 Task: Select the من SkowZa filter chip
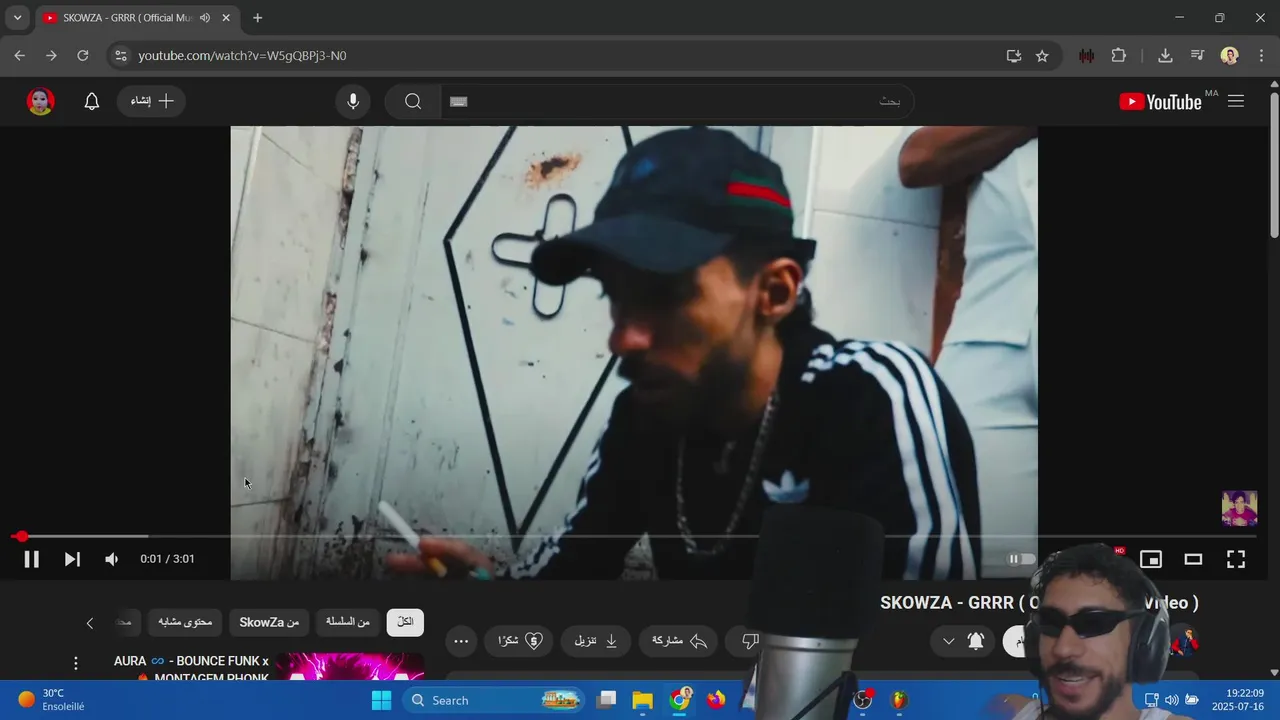tap(269, 622)
